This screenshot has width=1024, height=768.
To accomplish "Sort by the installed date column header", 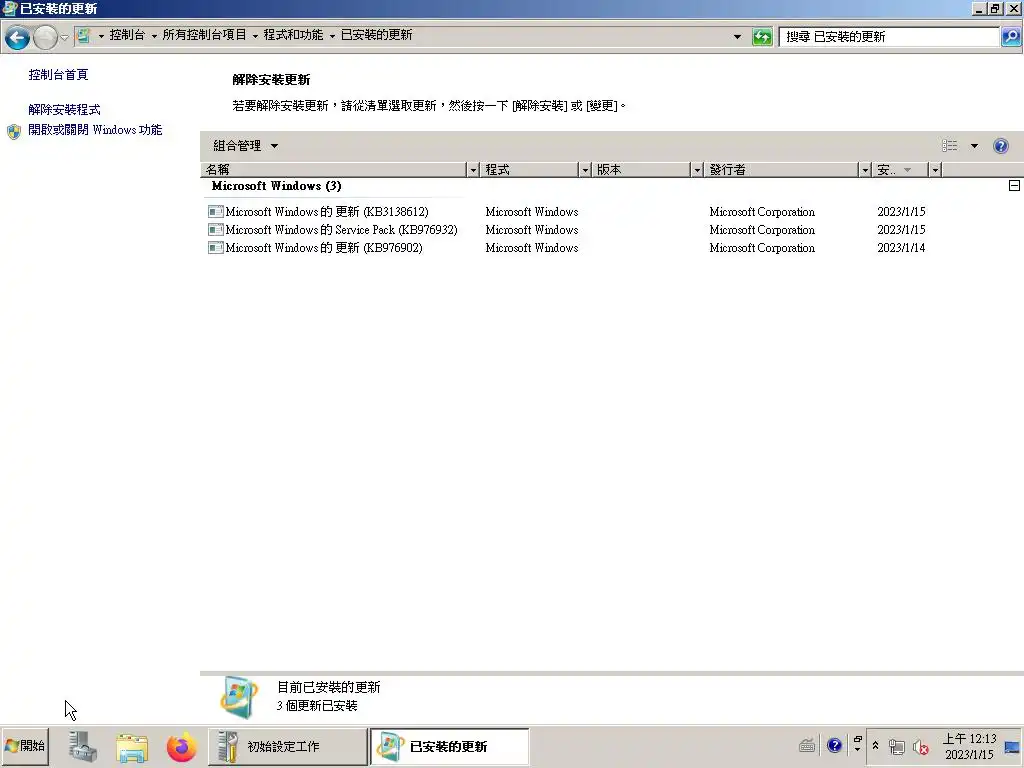I will [901, 170].
